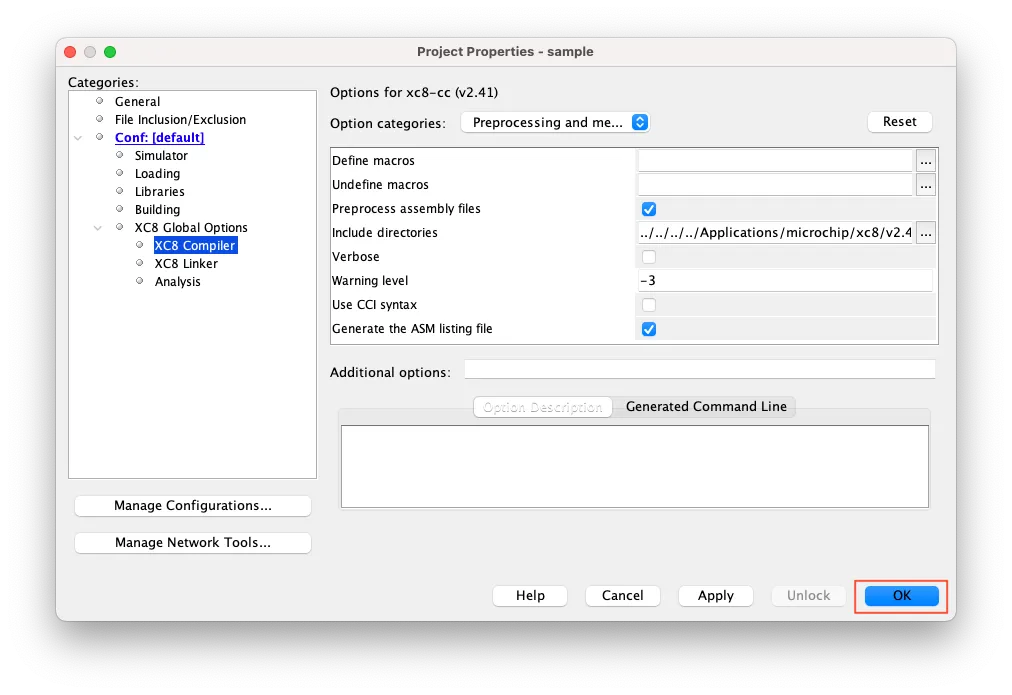Collapse the XC8 Global Options chevron

(98, 228)
